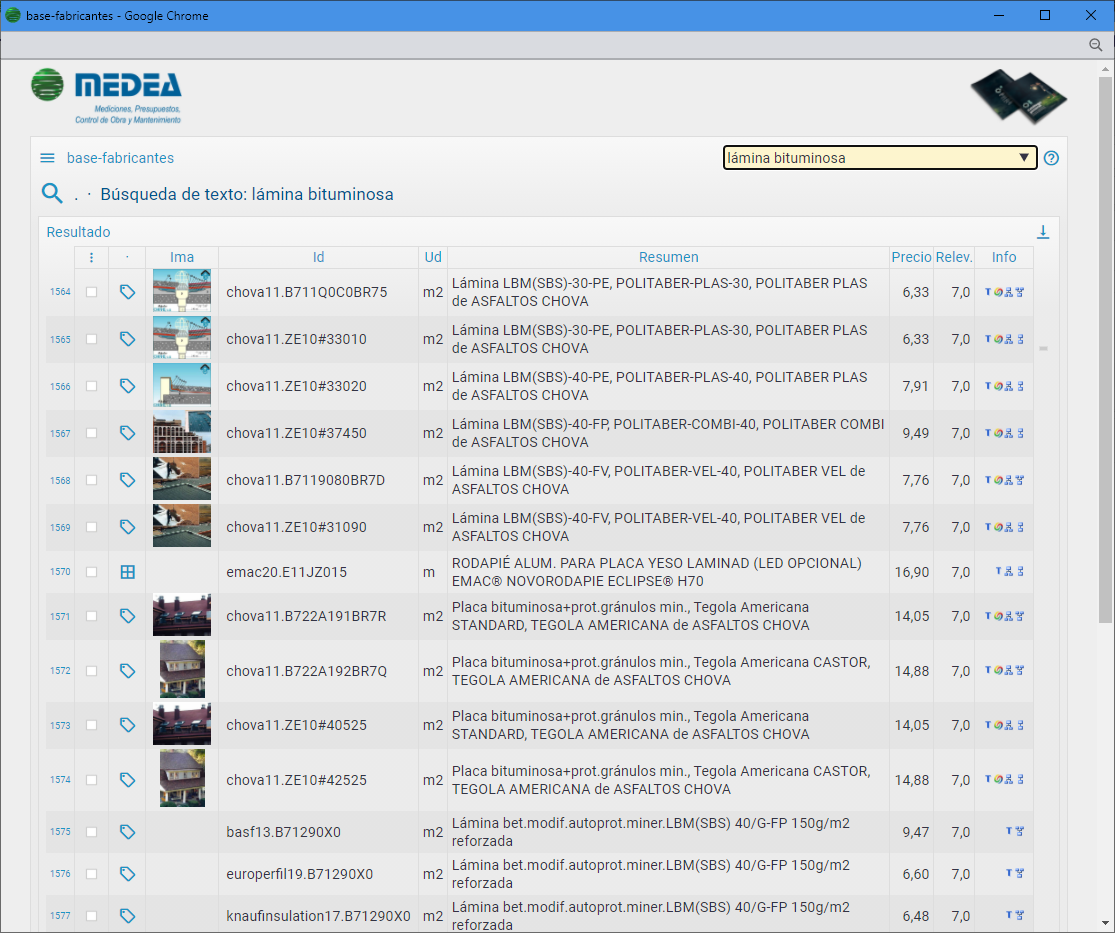The image size is (1115, 933).
Task: Check the checkbox for row 1564
Action: pyautogui.click(x=92, y=292)
